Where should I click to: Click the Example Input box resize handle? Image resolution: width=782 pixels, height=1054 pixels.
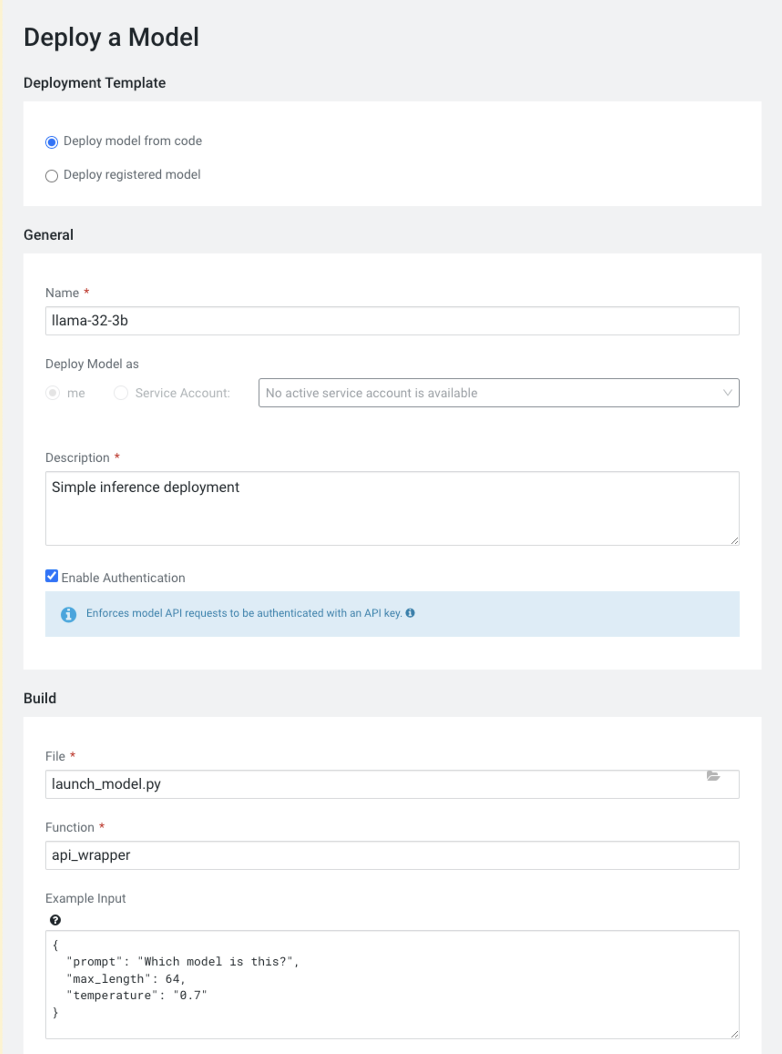pos(734,1034)
